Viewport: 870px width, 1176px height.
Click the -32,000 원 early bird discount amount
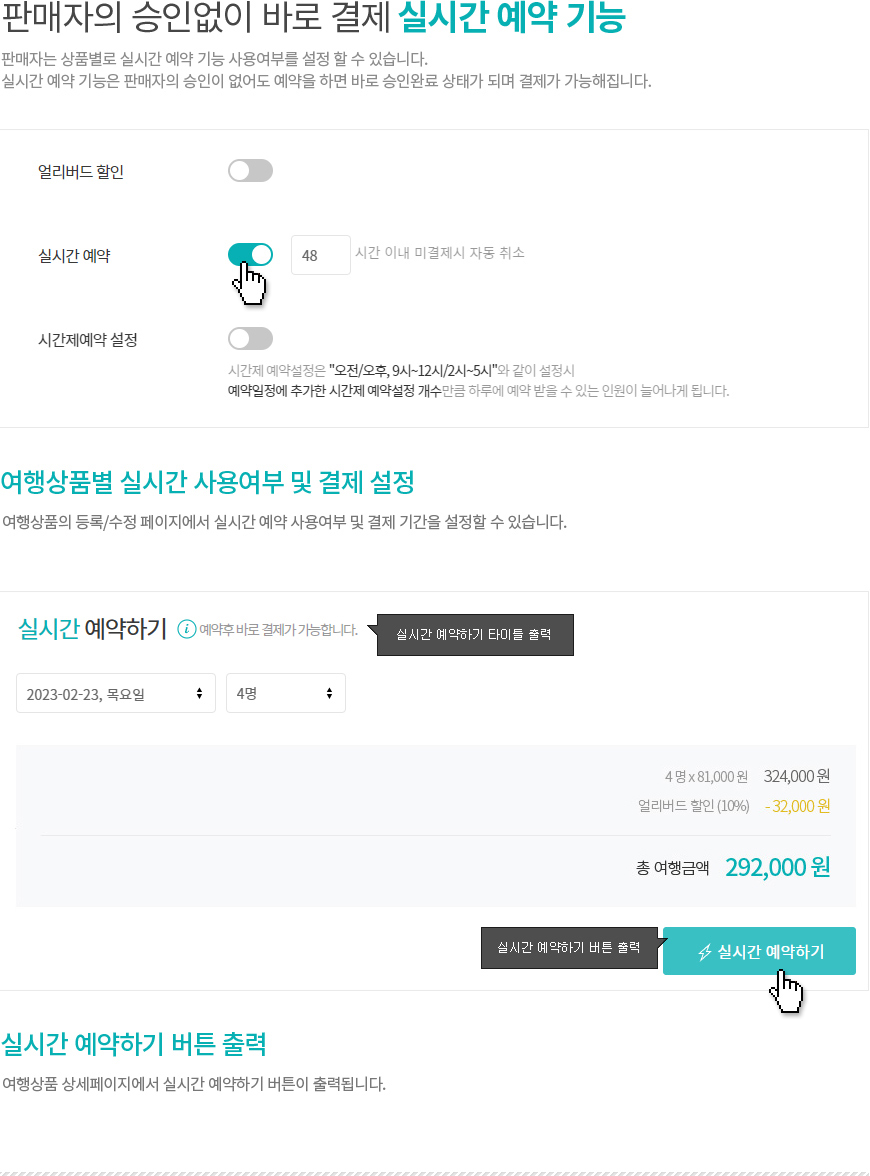[x=797, y=806]
